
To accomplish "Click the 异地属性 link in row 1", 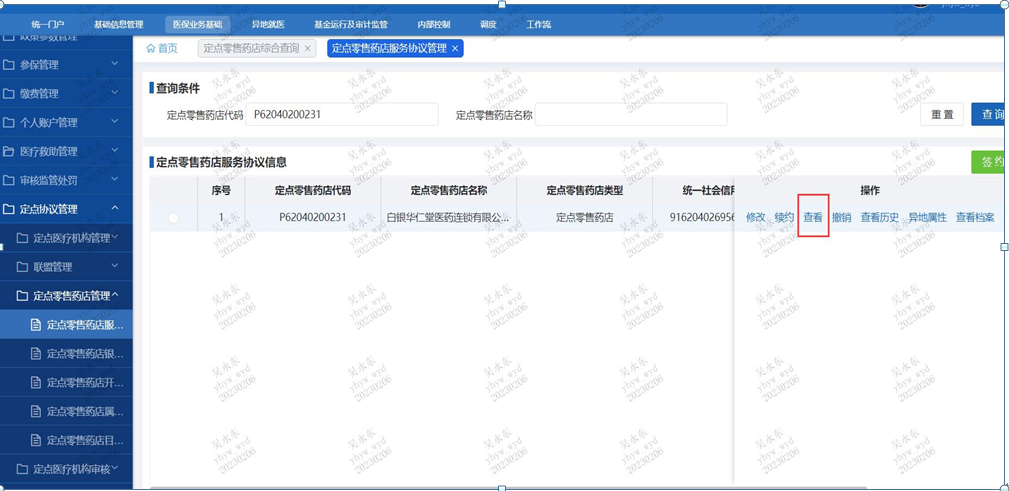I will pyautogui.click(x=927, y=218).
